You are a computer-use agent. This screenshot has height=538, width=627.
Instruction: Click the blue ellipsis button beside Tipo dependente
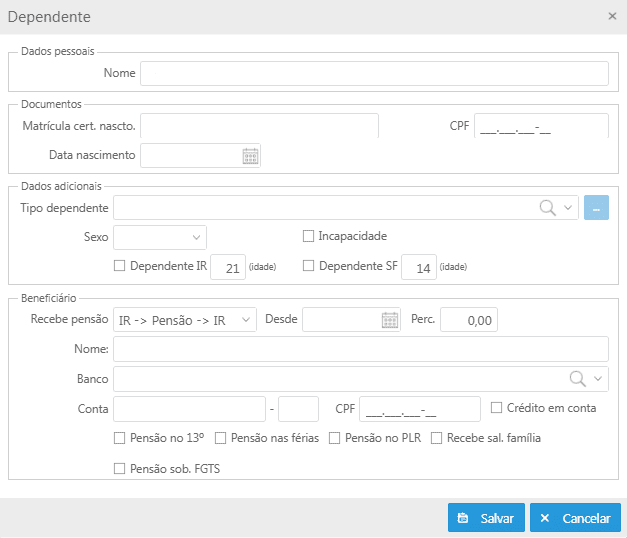[x=596, y=208]
